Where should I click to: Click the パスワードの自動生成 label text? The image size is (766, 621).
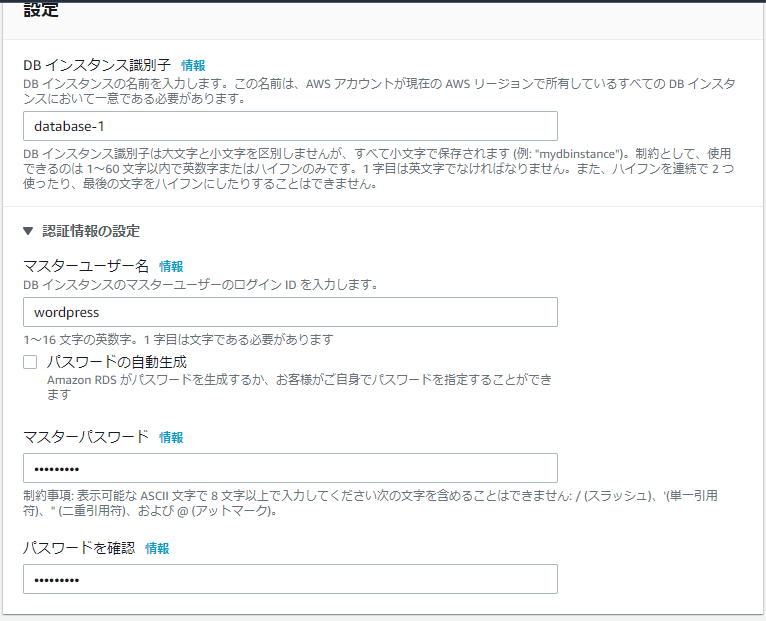[117, 362]
